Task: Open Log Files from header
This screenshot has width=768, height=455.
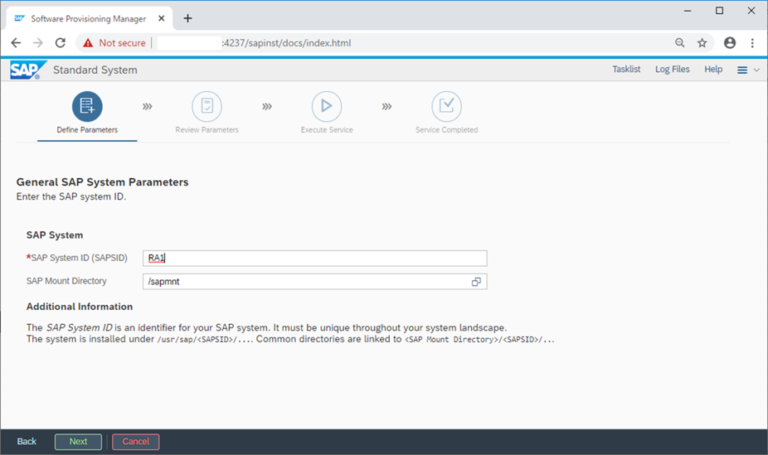Action: [672, 70]
